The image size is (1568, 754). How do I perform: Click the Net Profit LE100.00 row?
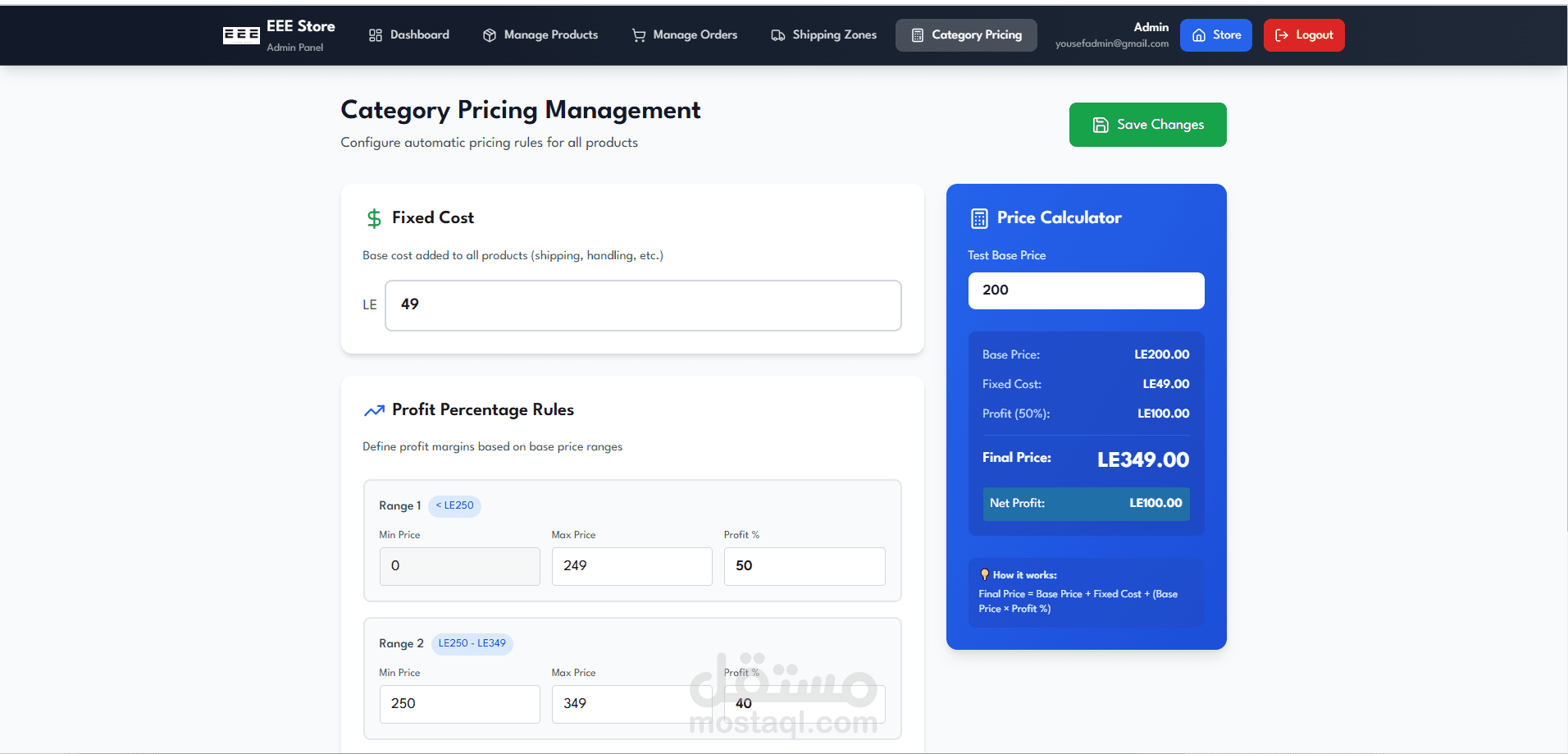(1087, 504)
